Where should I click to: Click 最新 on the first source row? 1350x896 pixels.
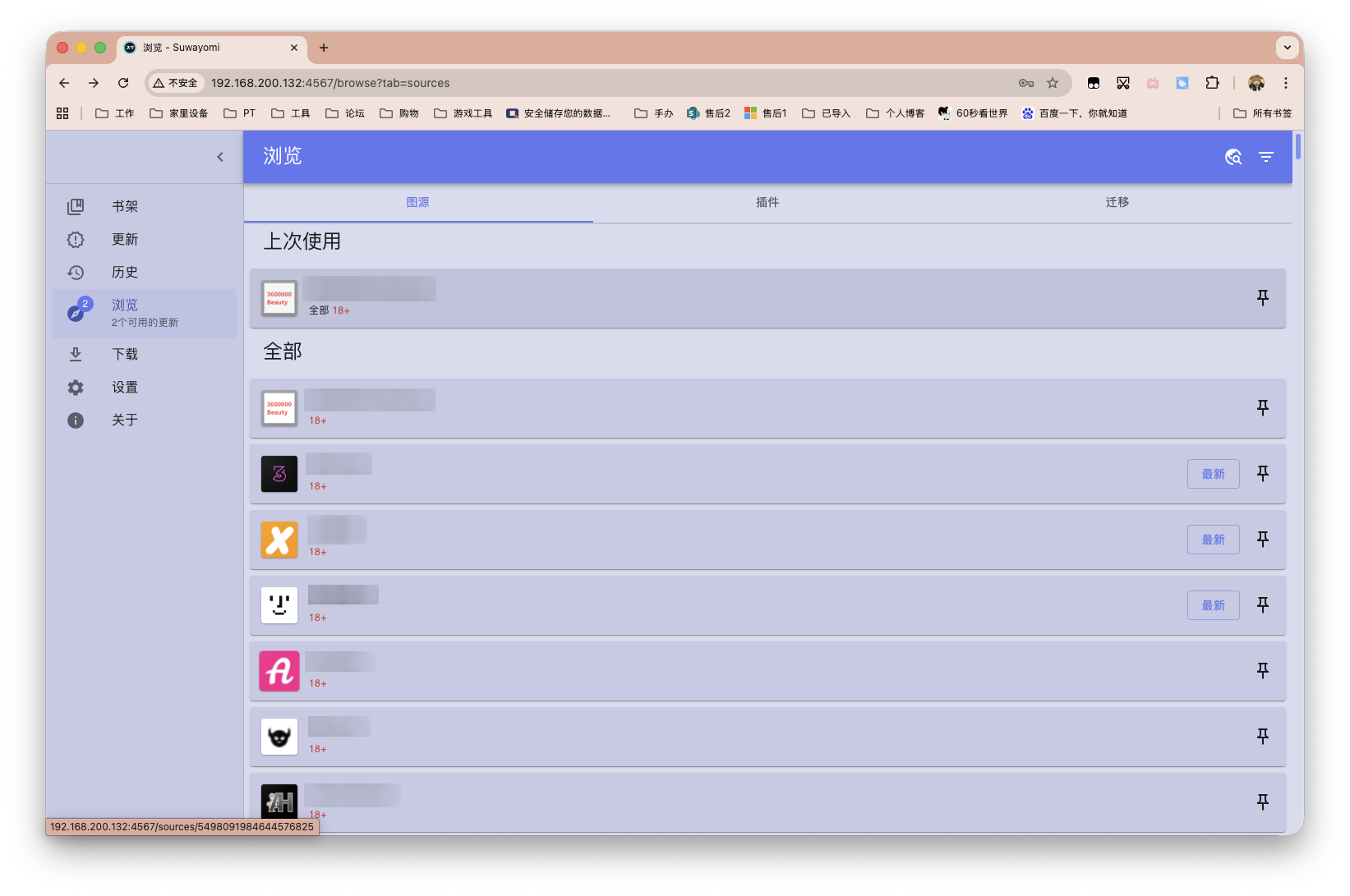pyautogui.click(x=1213, y=474)
